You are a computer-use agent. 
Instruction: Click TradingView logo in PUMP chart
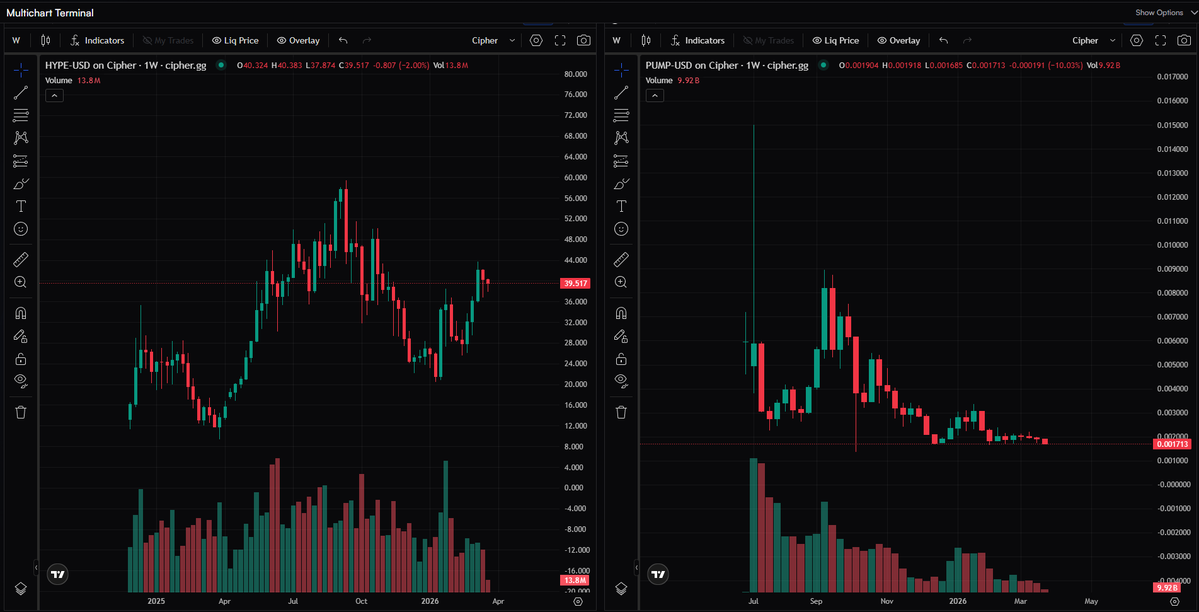[x=658, y=573]
